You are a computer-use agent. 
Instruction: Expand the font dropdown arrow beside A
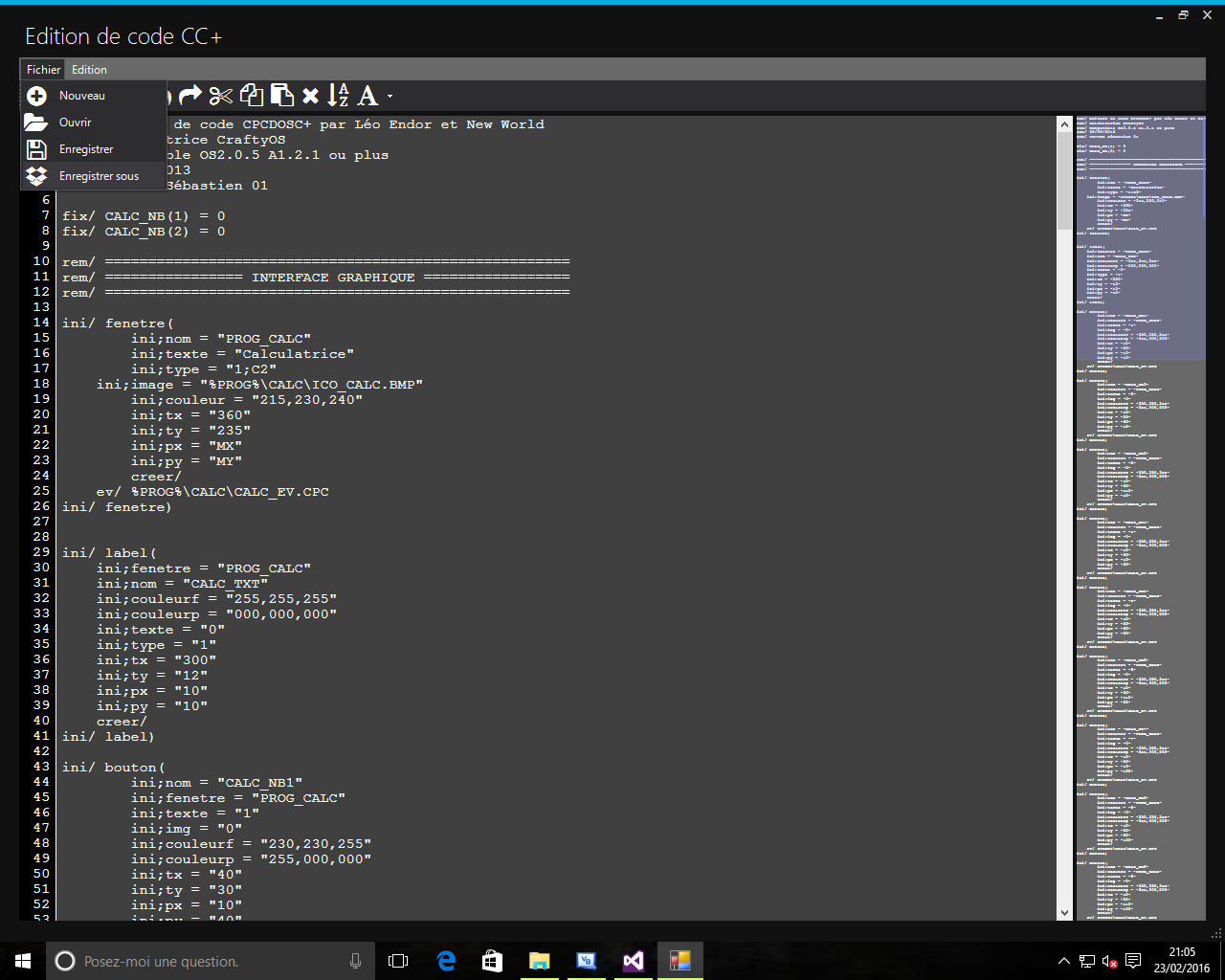pos(390,97)
